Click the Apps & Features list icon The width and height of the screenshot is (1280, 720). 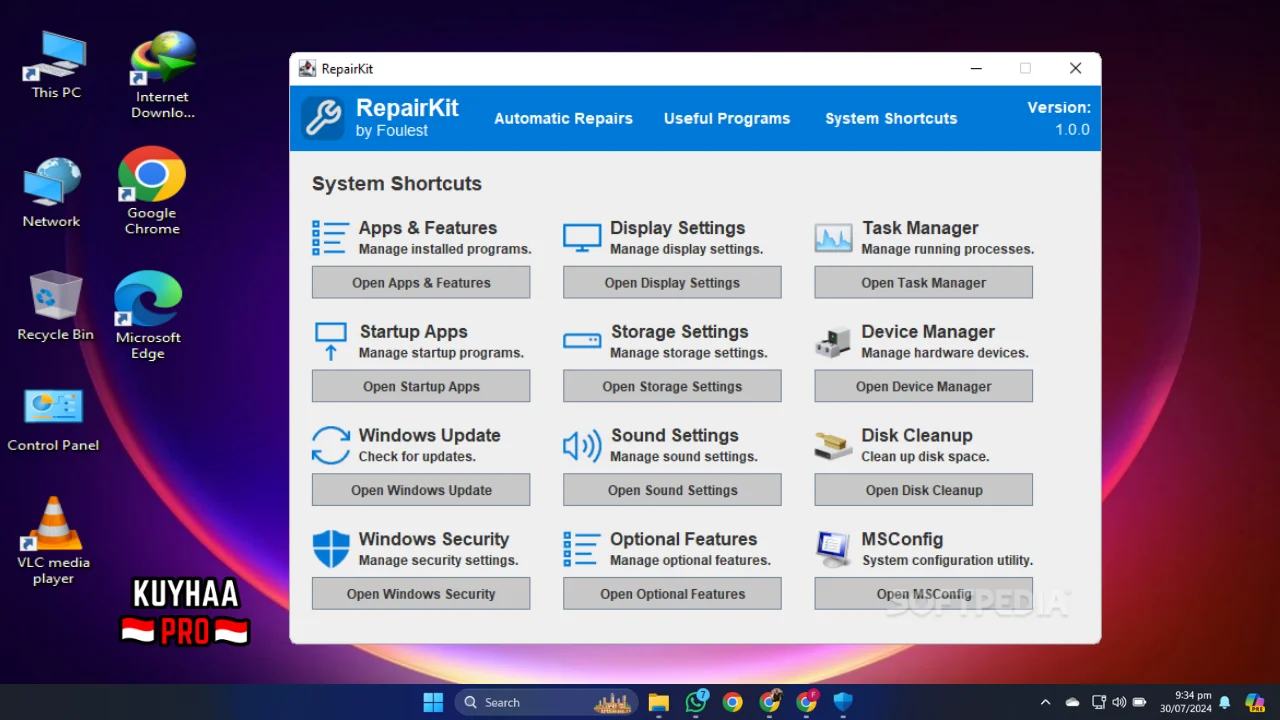(x=330, y=238)
